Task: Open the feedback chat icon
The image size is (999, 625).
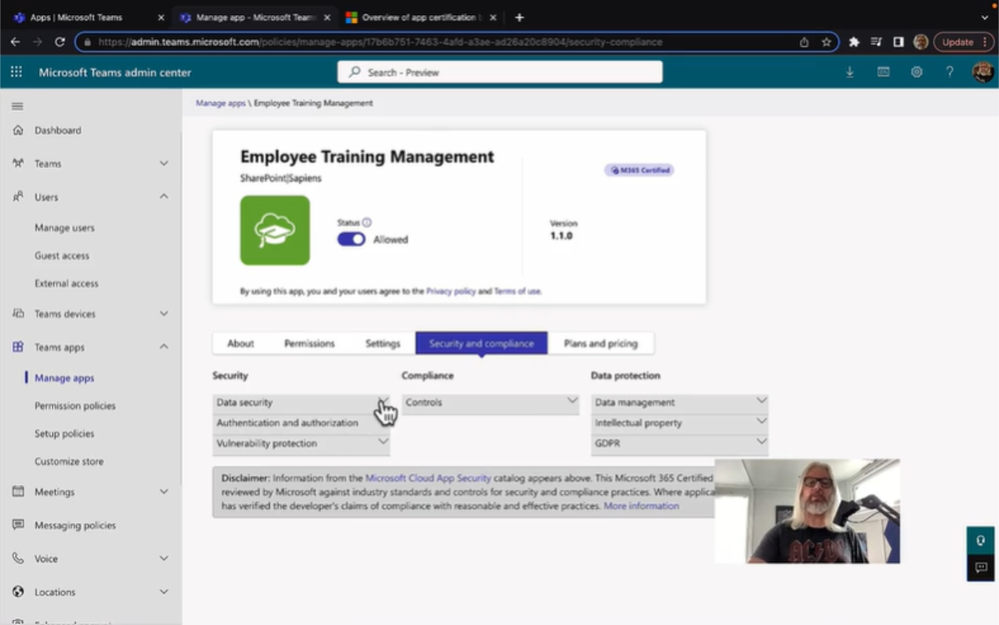Action: point(981,567)
